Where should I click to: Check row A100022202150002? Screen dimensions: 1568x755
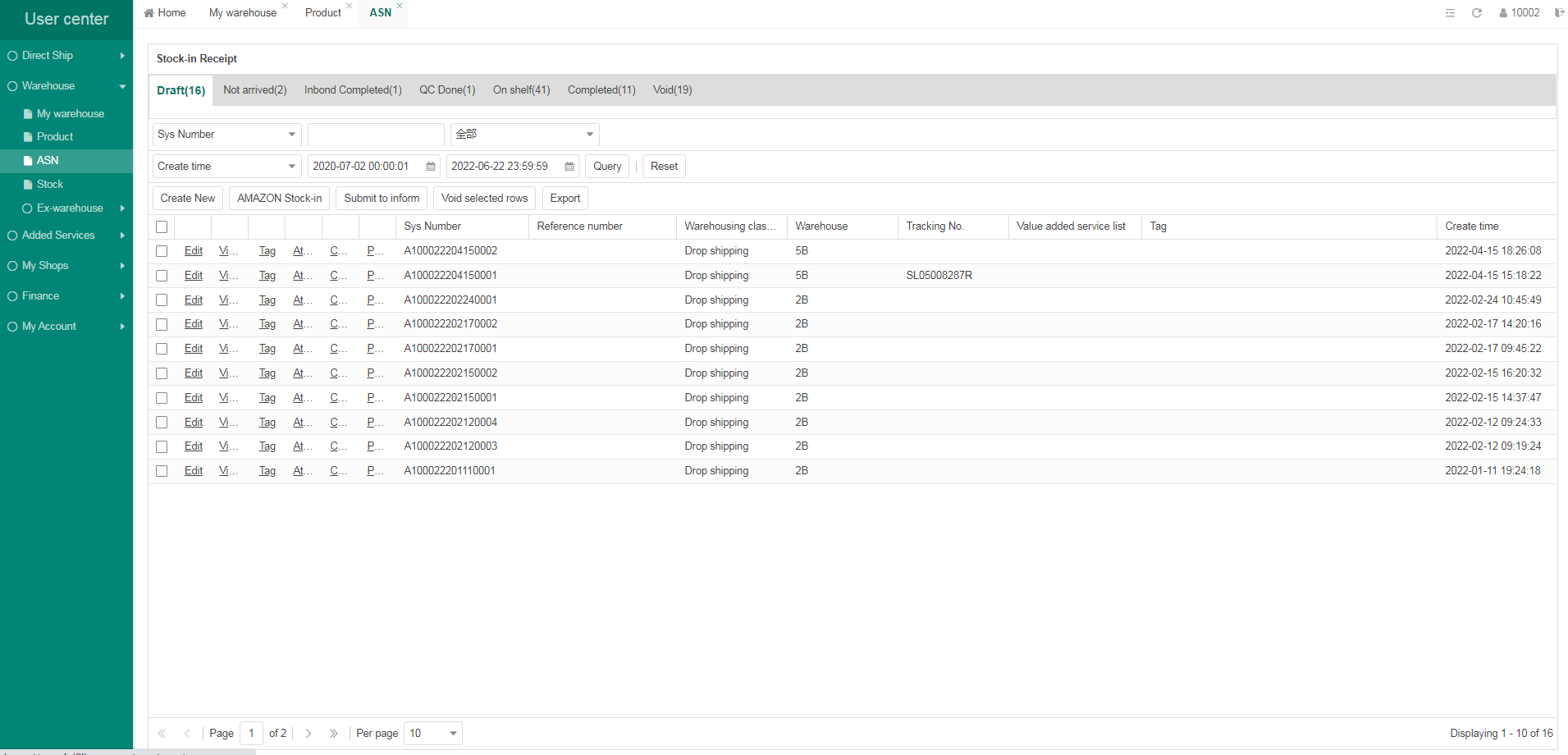point(162,373)
